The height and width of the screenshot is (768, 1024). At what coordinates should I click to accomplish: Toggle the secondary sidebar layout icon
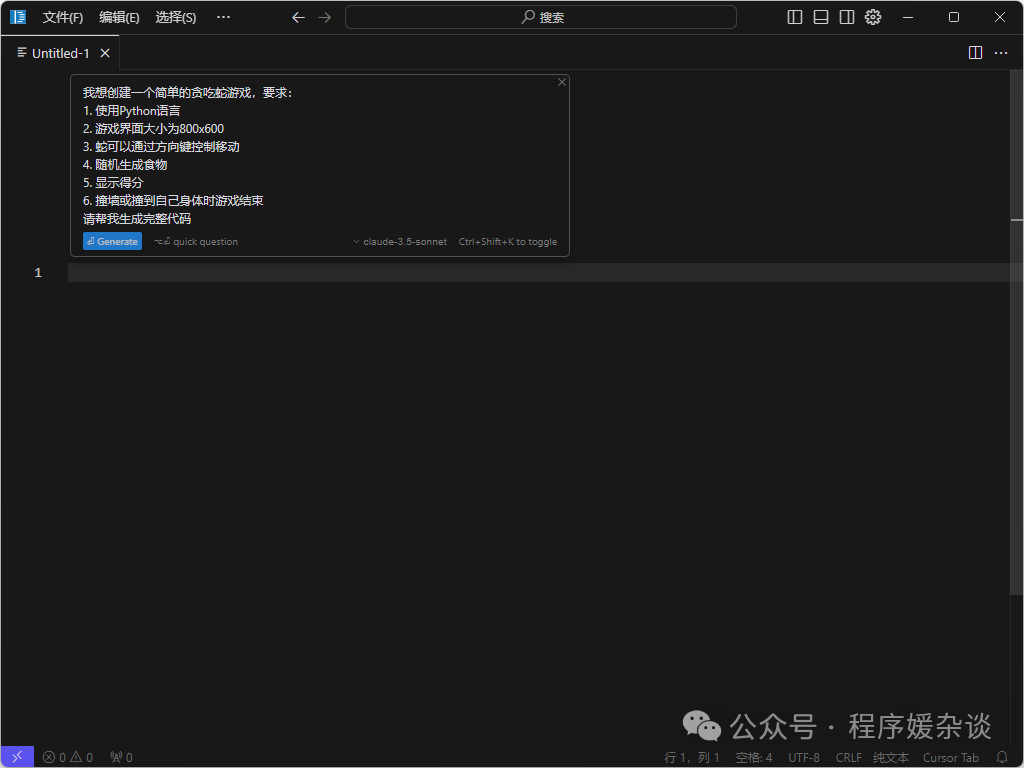(x=846, y=17)
